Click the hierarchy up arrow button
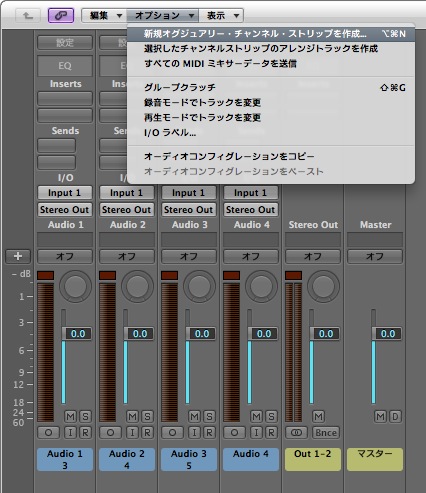This screenshot has width=426, height=493. coord(28,16)
